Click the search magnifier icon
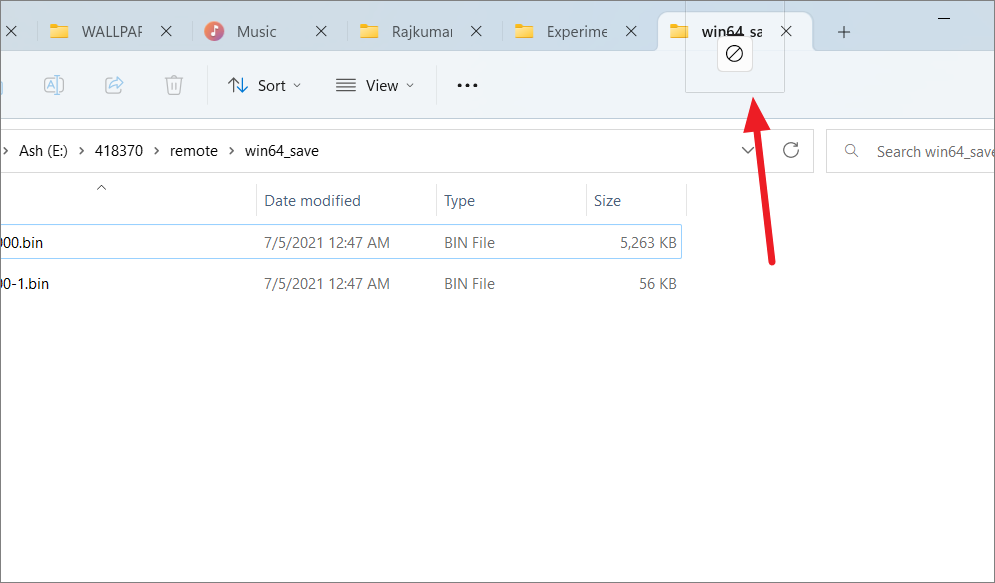The image size is (995, 583). click(852, 151)
